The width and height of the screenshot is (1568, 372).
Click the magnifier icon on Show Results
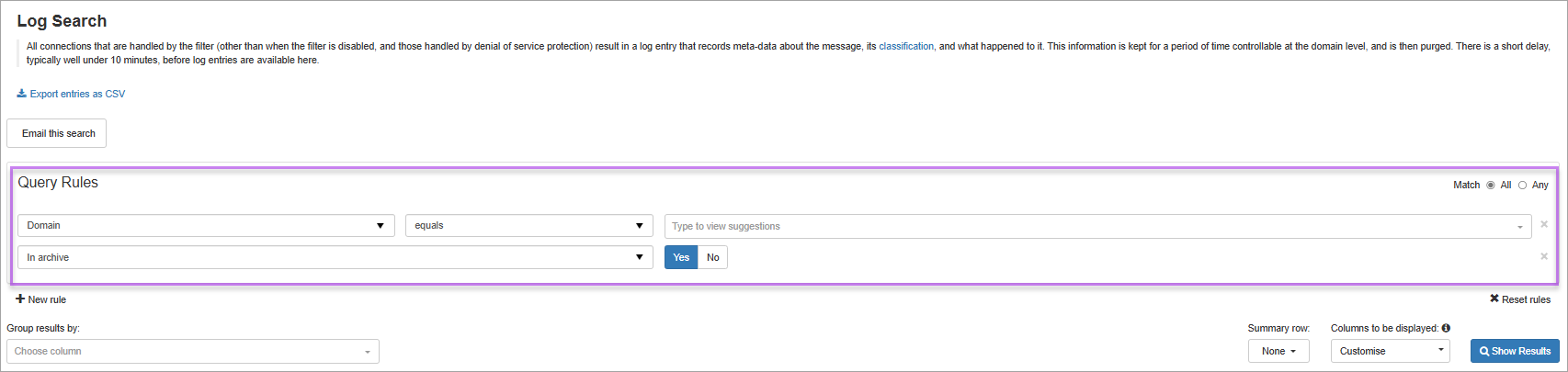pos(1484,352)
